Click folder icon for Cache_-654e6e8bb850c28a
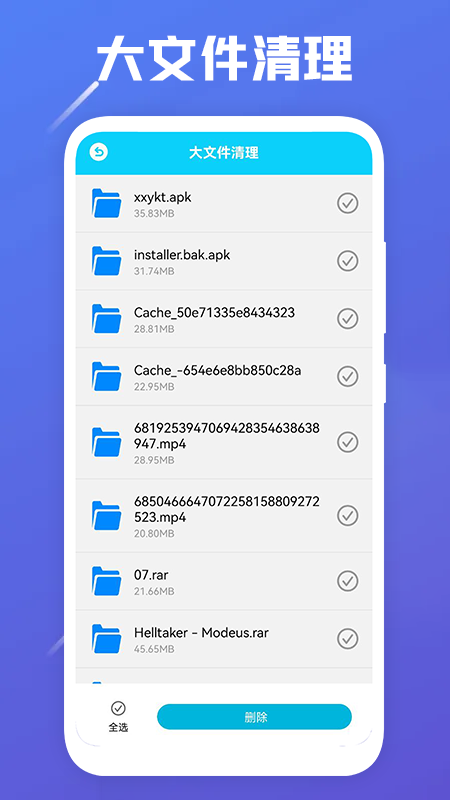Viewport: 450px width, 800px height. (x=107, y=376)
